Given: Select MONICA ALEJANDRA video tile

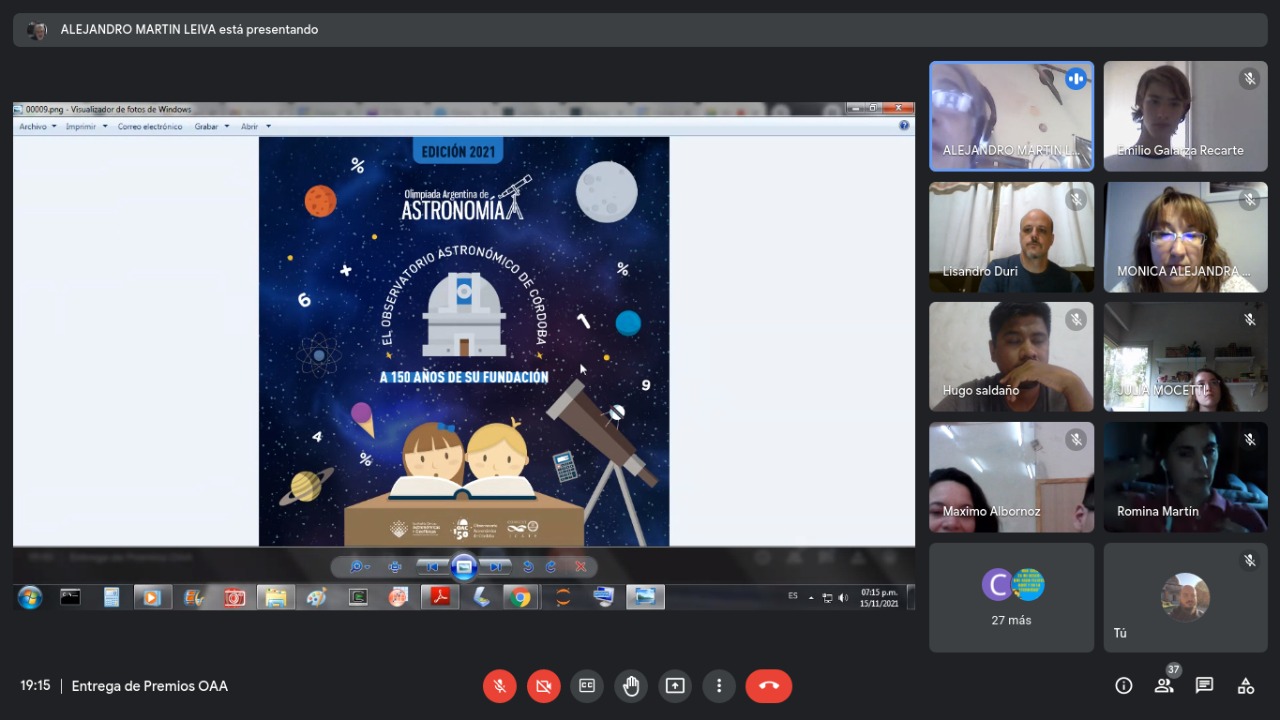Looking at the screenshot, I should point(1186,237).
